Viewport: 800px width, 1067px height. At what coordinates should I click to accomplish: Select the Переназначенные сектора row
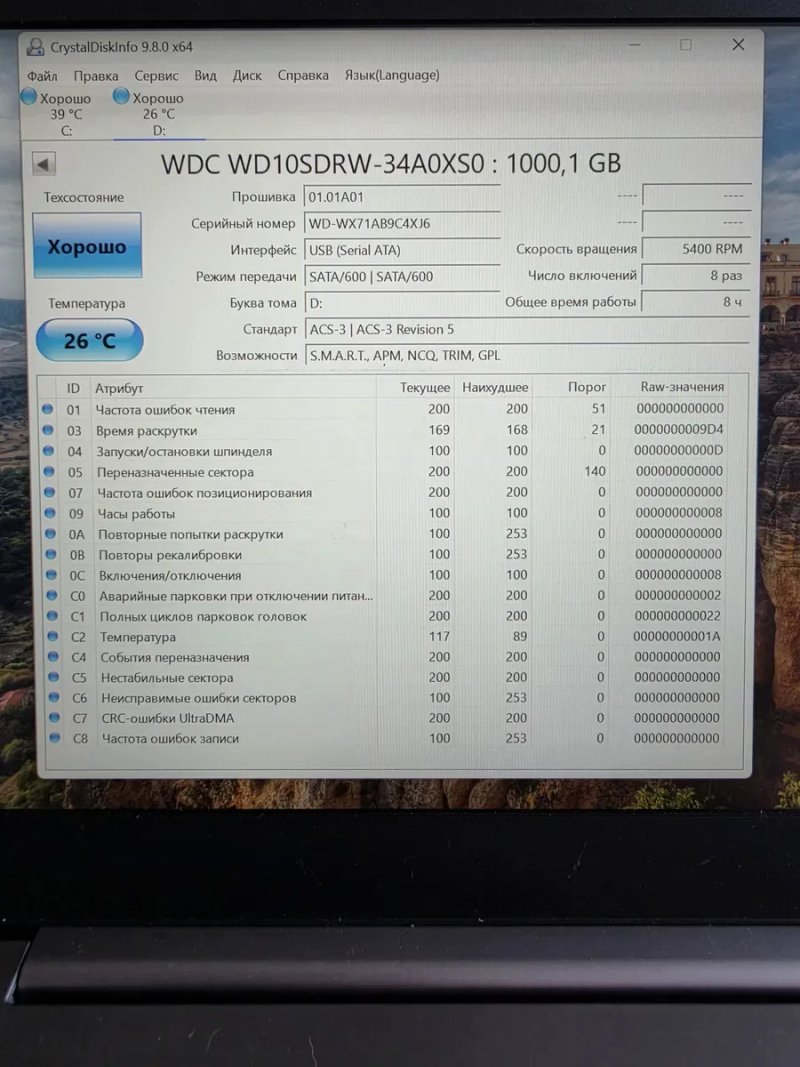pyautogui.click(x=384, y=472)
